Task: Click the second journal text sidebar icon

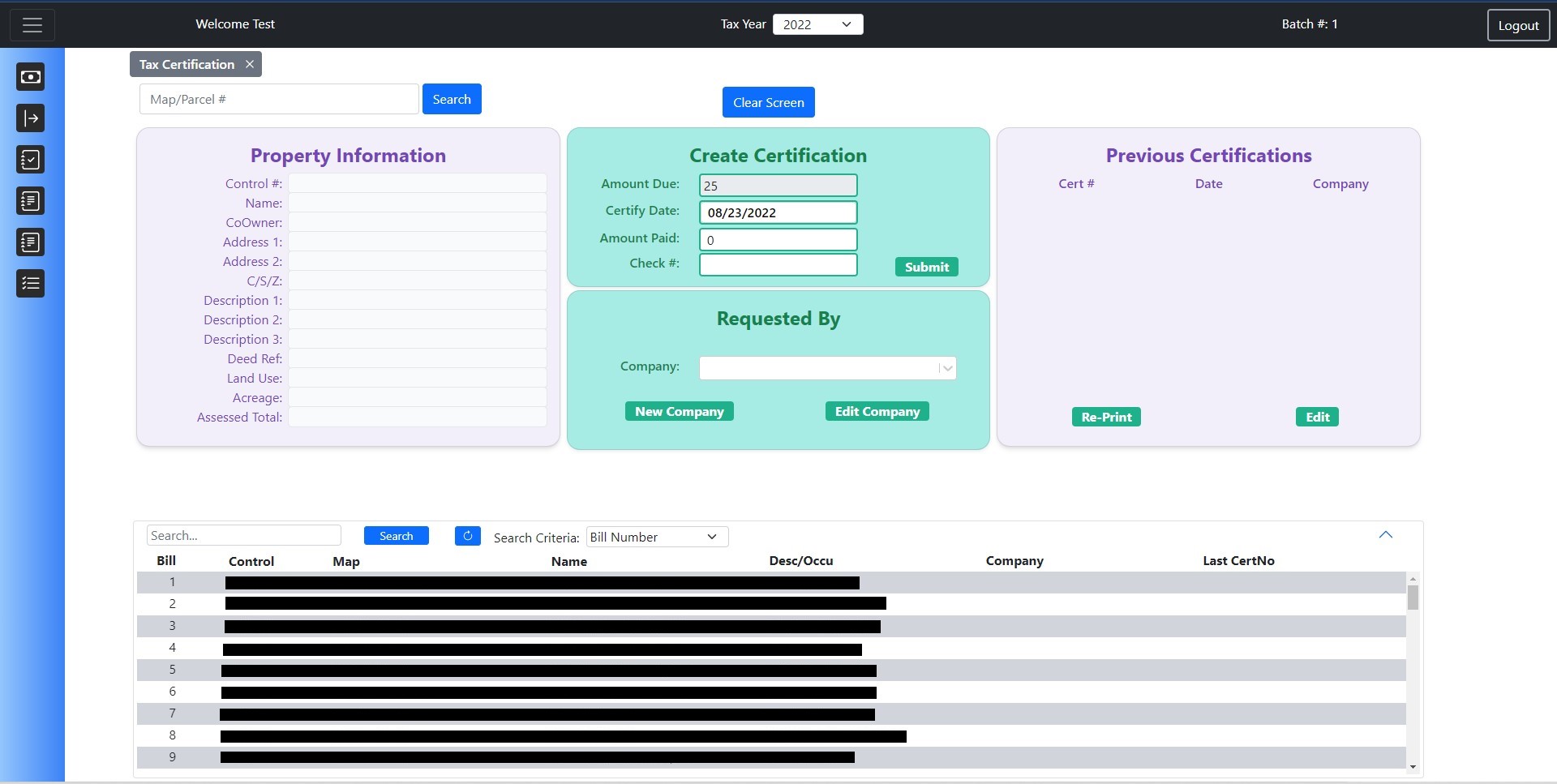Action: click(31, 242)
